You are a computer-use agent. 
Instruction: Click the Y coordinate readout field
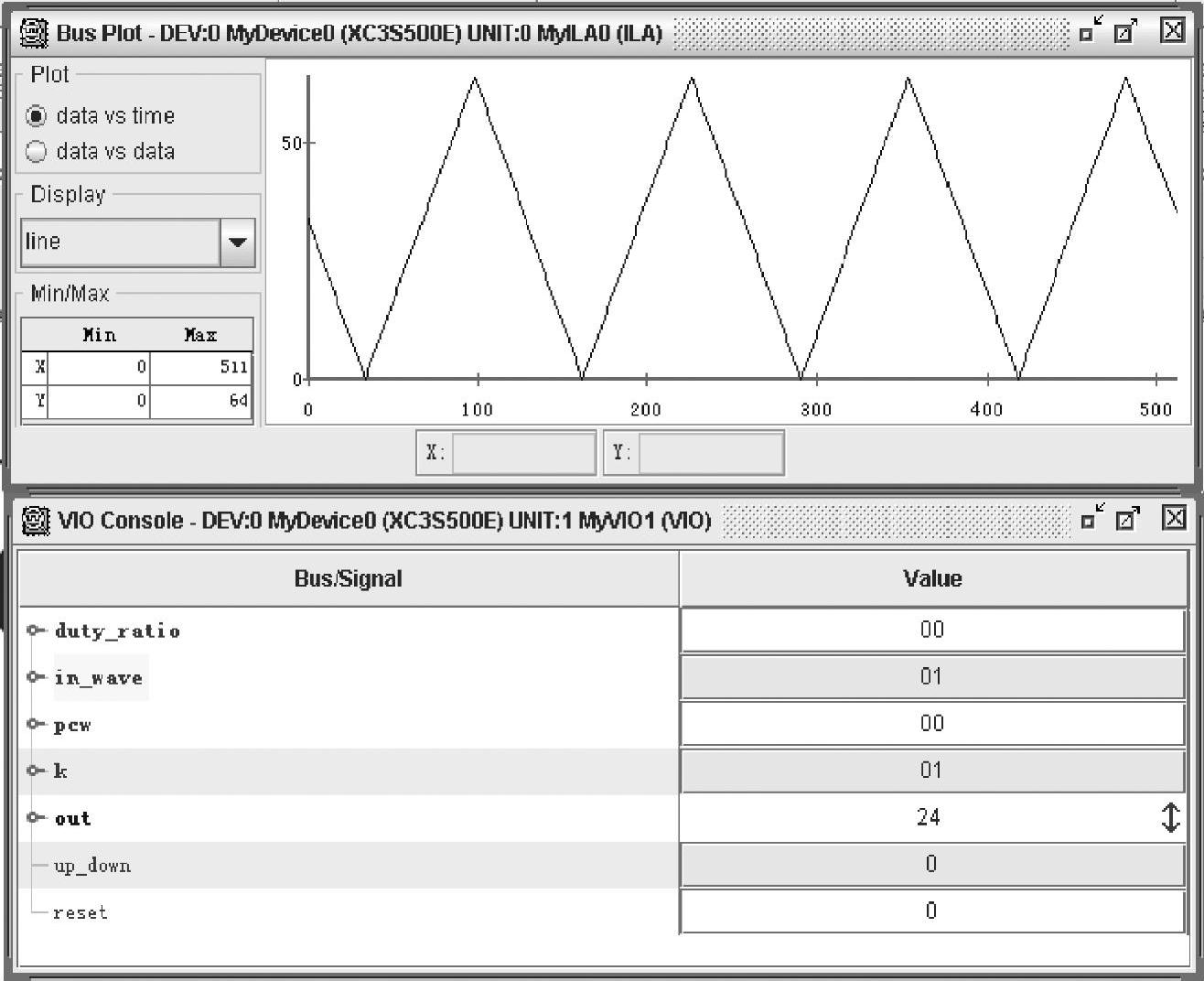[x=711, y=453]
